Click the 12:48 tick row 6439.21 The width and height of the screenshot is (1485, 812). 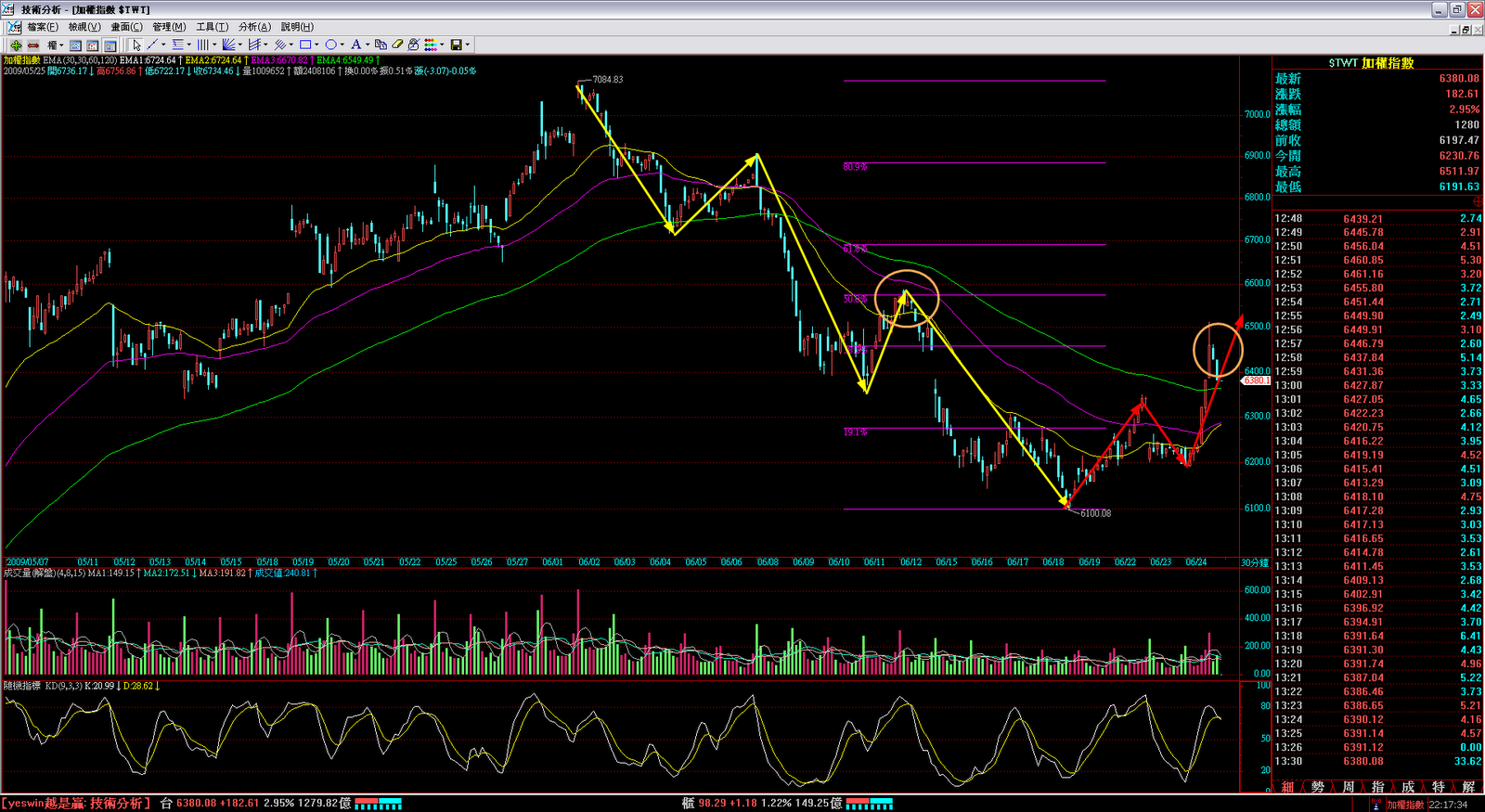point(1378,219)
